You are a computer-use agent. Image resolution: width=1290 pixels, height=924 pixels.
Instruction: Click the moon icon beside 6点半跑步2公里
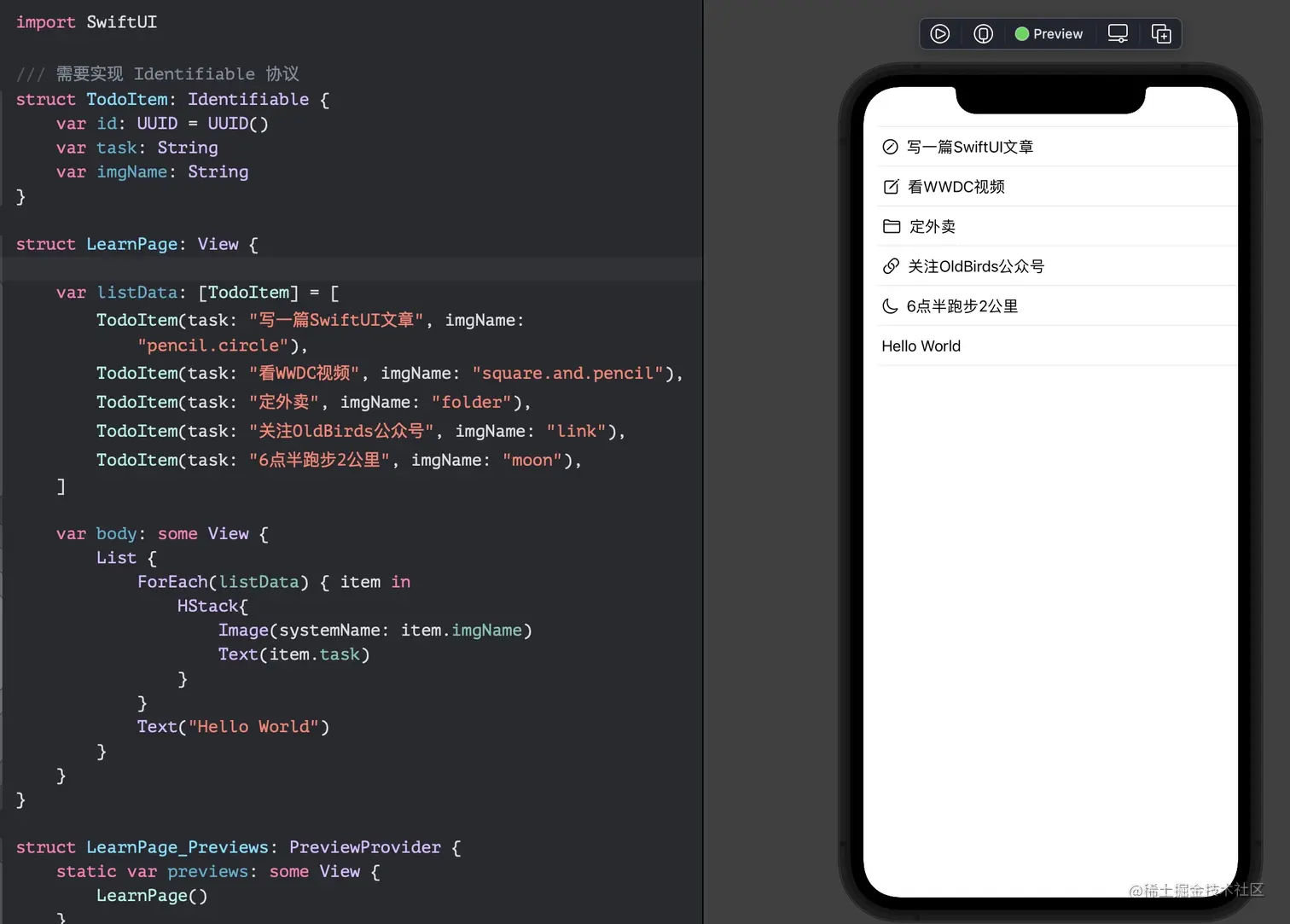890,306
